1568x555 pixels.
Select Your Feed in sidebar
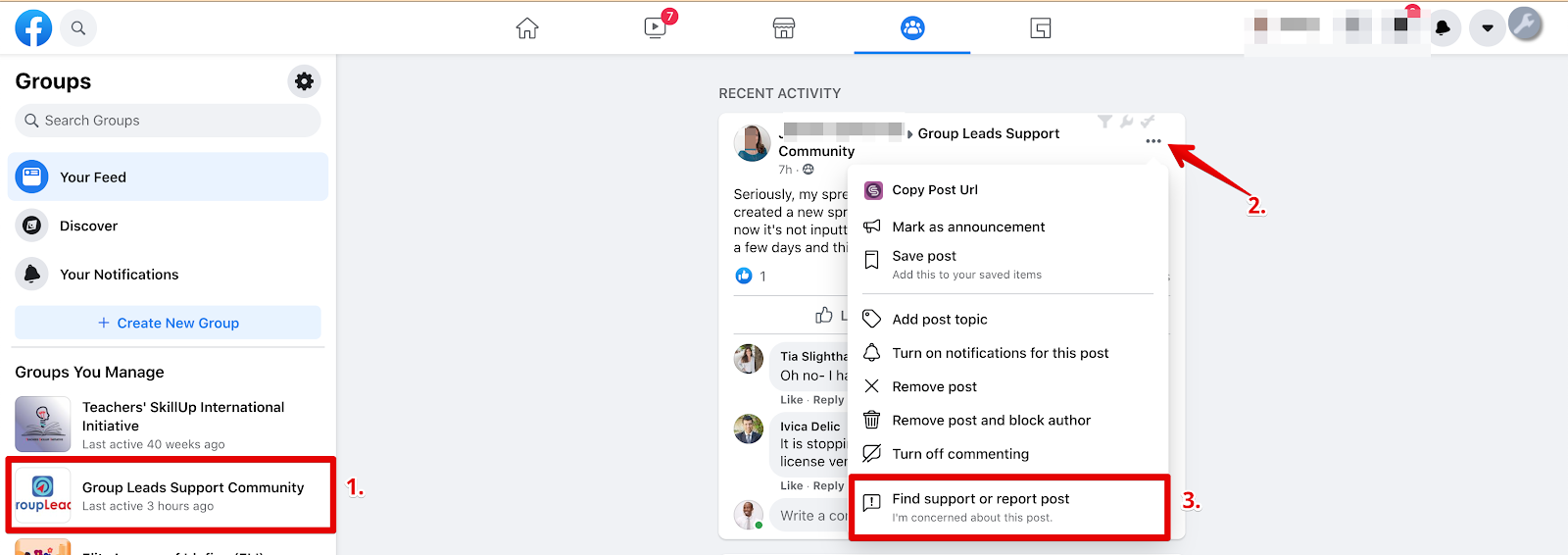pos(168,177)
